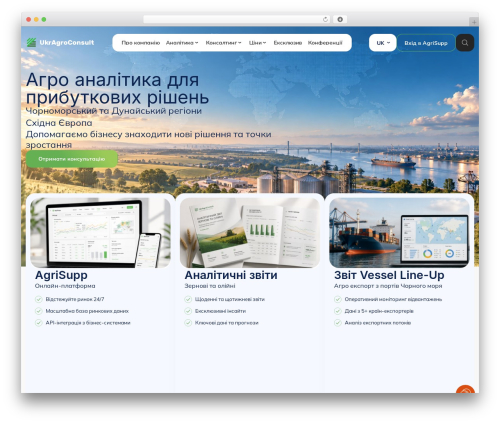Image resolution: width=500 pixels, height=423 pixels.
Task: Click check icon beside 'Щоденні та щотижневі звіти'
Action: [188, 299]
